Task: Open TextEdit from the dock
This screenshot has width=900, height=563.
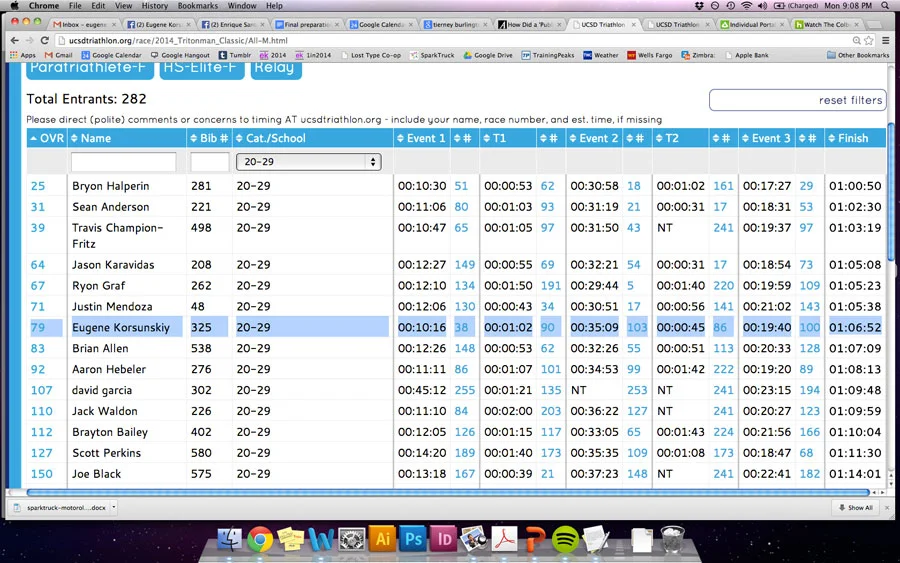Action: click(x=596, y=539)
